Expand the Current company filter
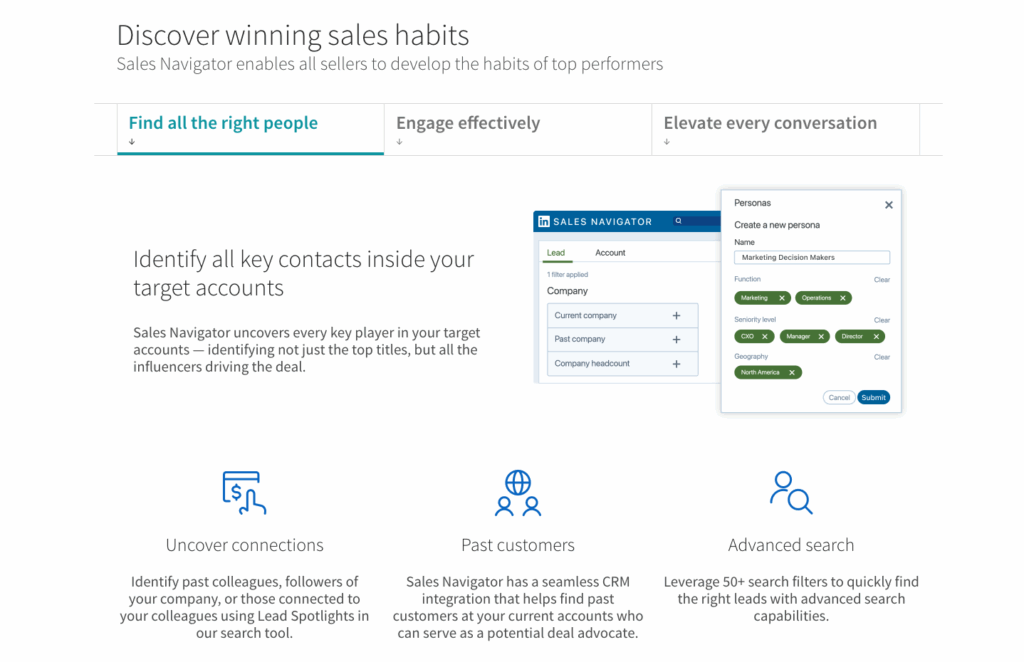 coord(676,315)
